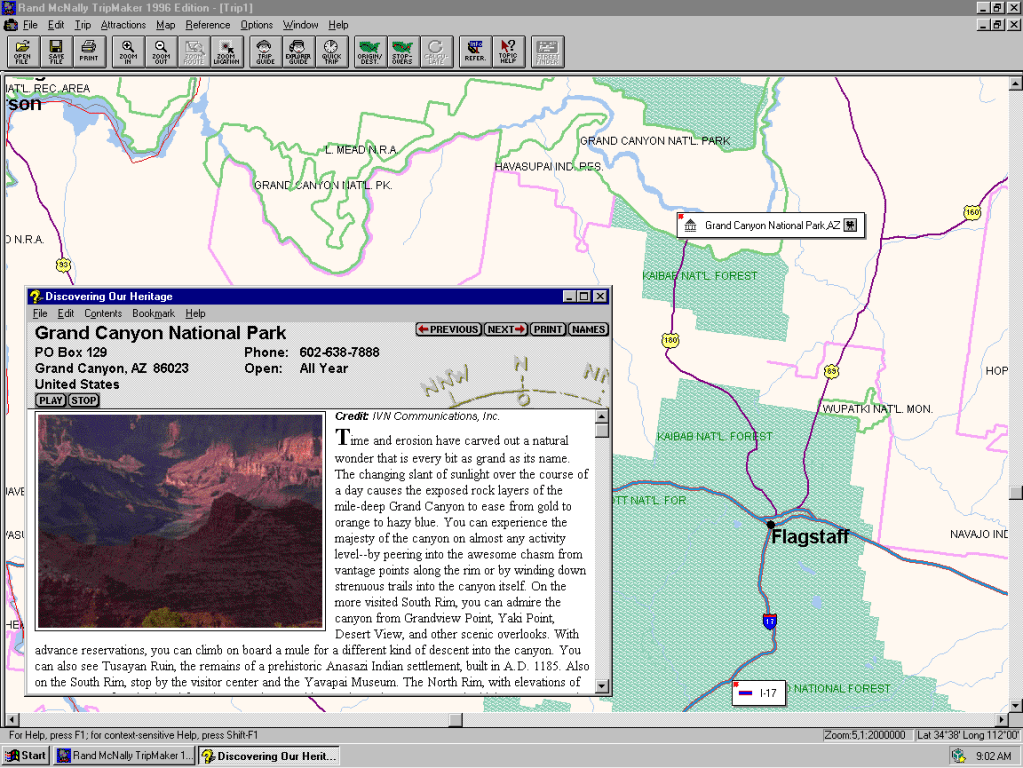Click the Zoom Out toolbar icon
The width and height of the screenshot is (1023, 768).
161,51
